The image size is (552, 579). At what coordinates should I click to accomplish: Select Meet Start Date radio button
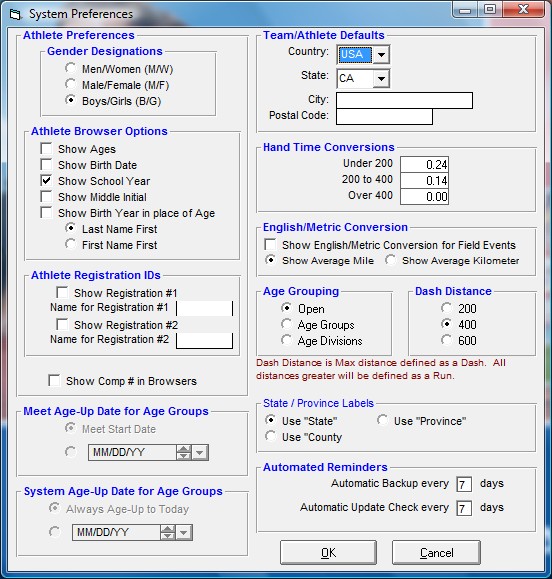[70, 428]
